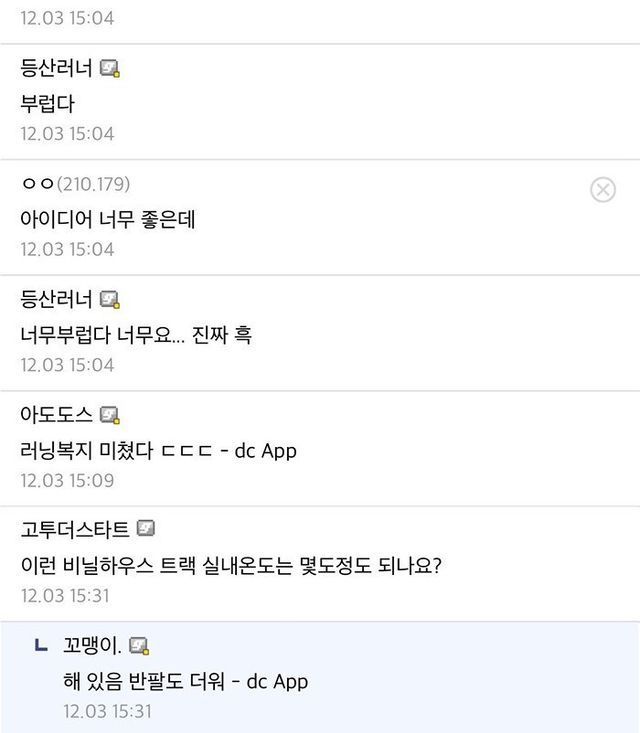Click the gray badge icon beside 고투더스타트
Screen dimensions: 640x733
coord(145,529)
